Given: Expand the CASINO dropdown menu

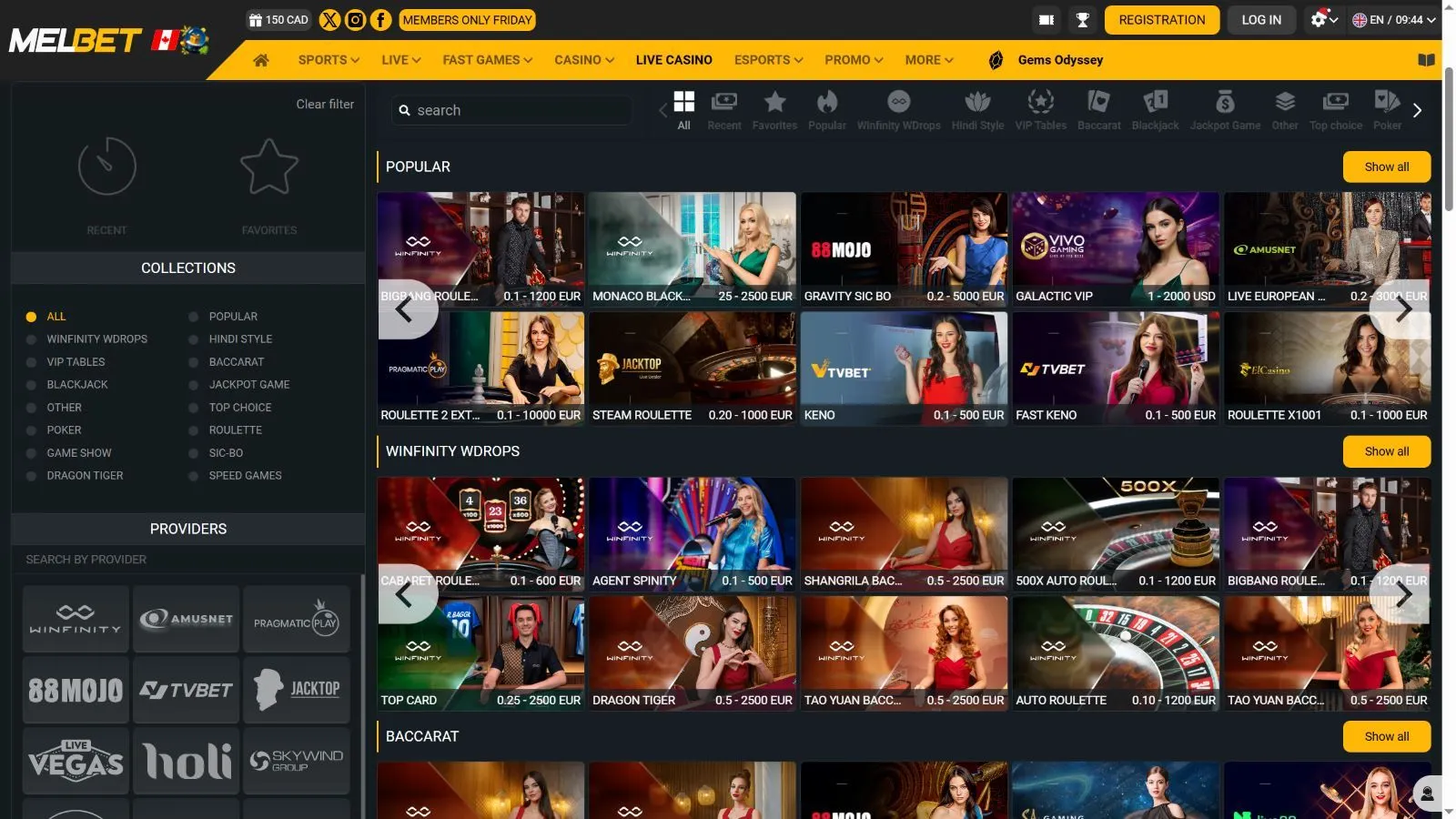Looking at the screenshot, I should pyautogui.click(x=584, y=60).
